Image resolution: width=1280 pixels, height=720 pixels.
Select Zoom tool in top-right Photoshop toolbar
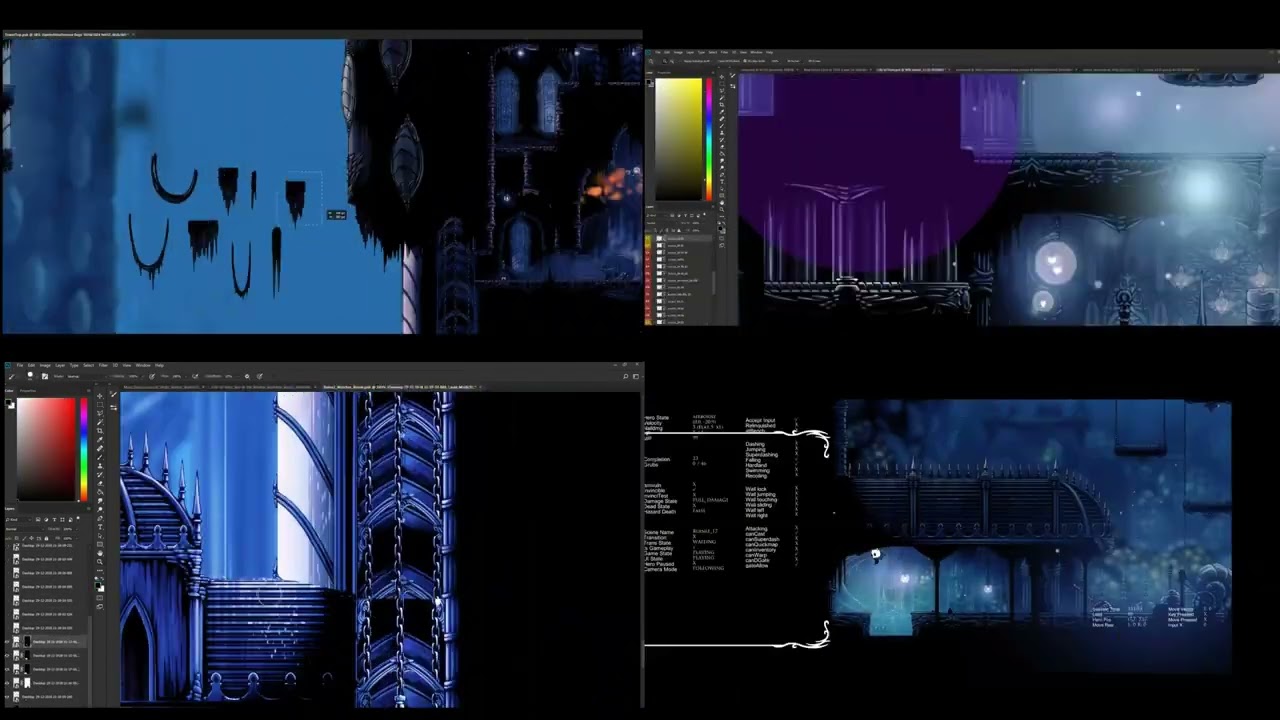click(722, 209)
